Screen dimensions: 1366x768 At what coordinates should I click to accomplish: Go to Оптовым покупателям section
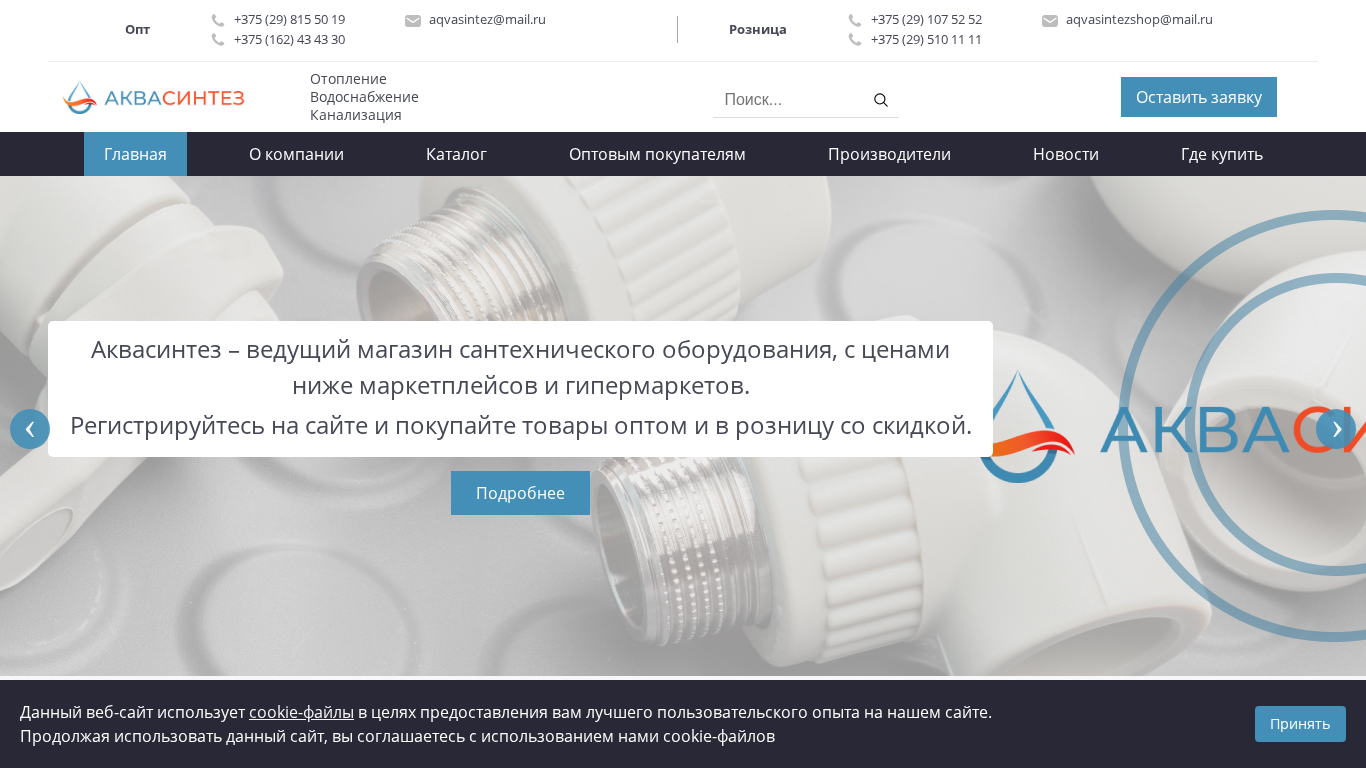pos(657,154)
